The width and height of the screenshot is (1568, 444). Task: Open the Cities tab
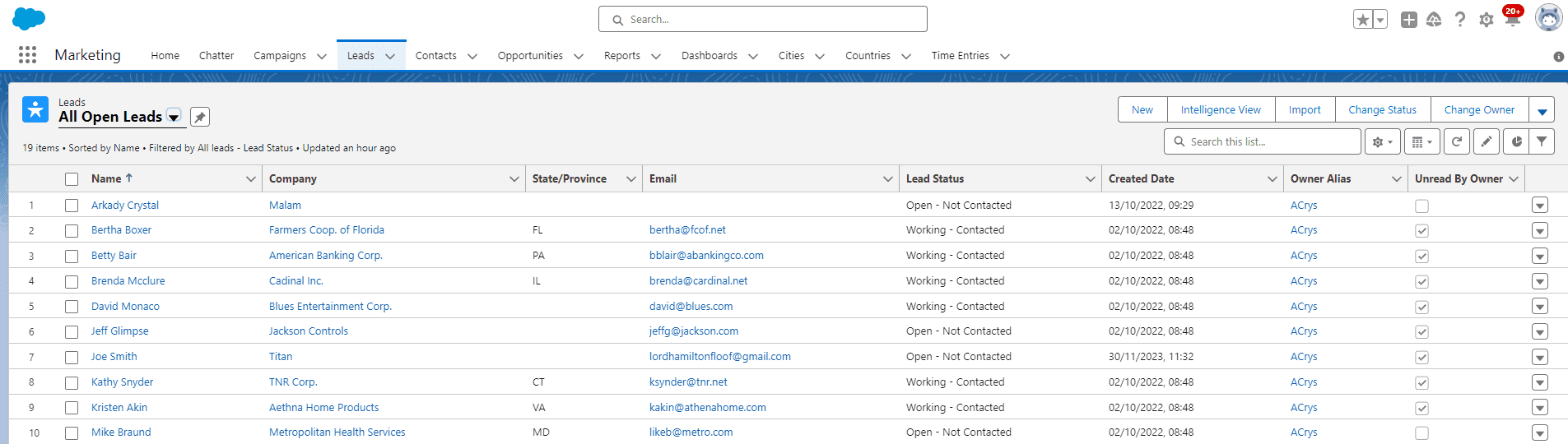pos(792,56)
